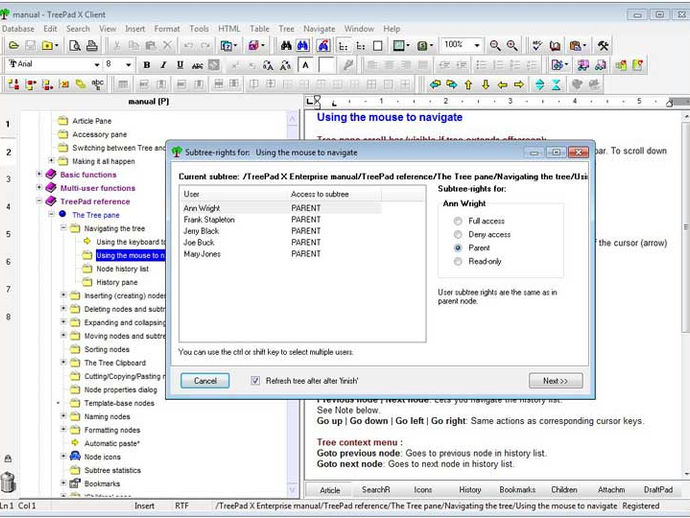Expand the Naming nodes tree item
Viewport: 690px width, 518px height.
pyautogui.click(x=63, y=416)
